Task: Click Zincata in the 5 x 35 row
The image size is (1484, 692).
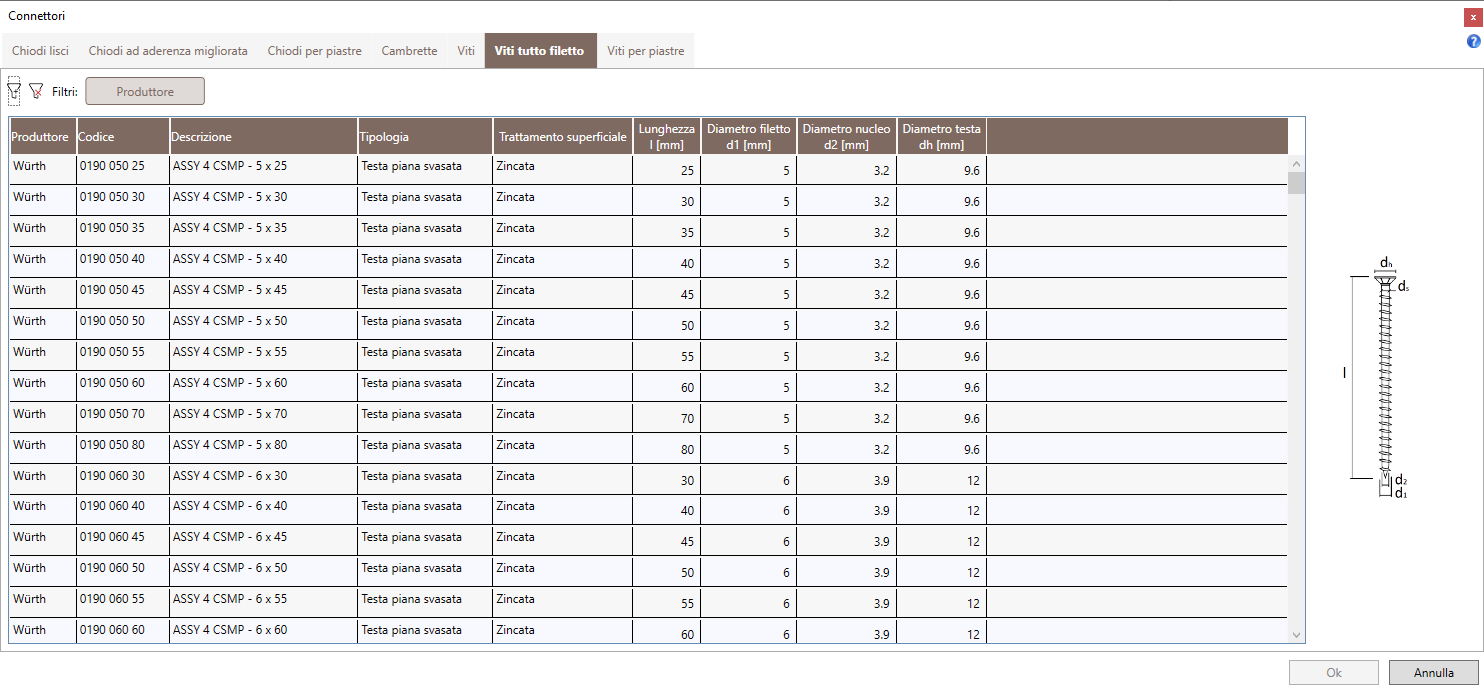Action: [x=563, y=231]
